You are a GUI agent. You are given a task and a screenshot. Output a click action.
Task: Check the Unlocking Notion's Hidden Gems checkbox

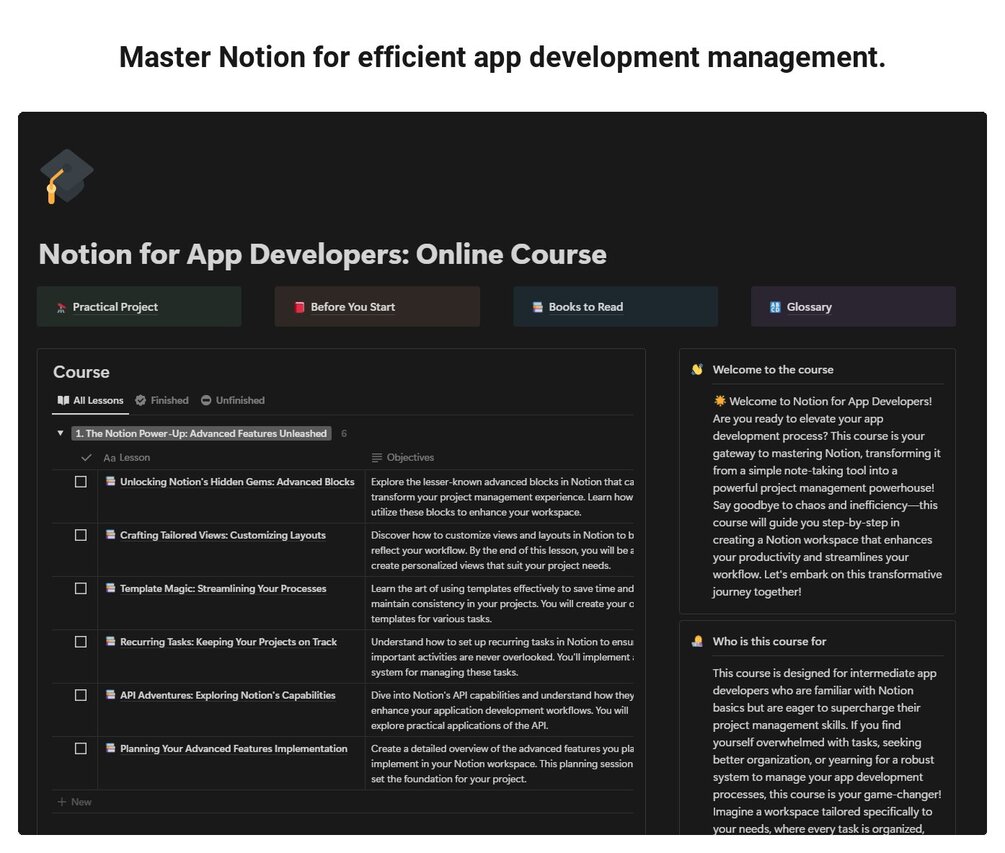(81, 482)
